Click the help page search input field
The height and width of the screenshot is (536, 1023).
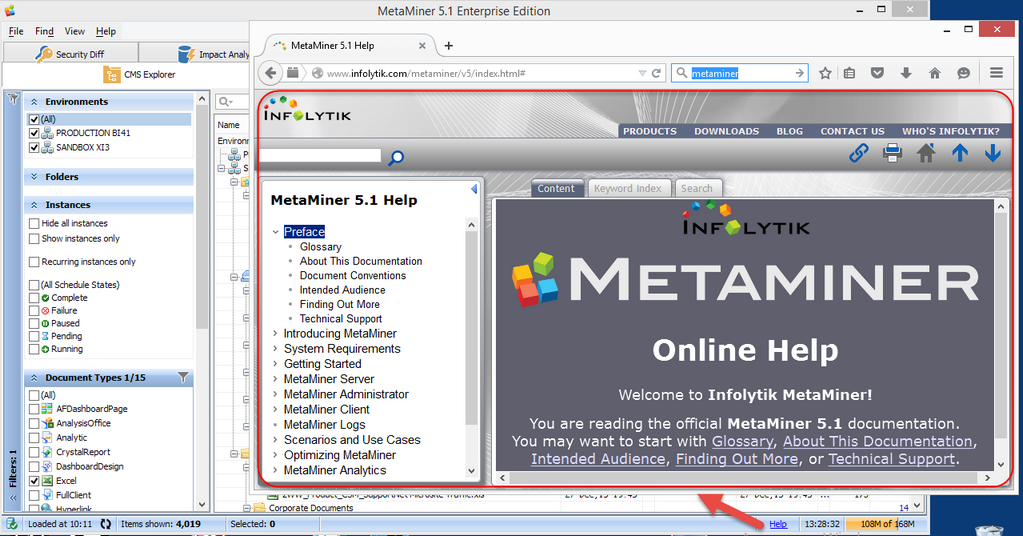pyautogui.click(x=320, y=156)
